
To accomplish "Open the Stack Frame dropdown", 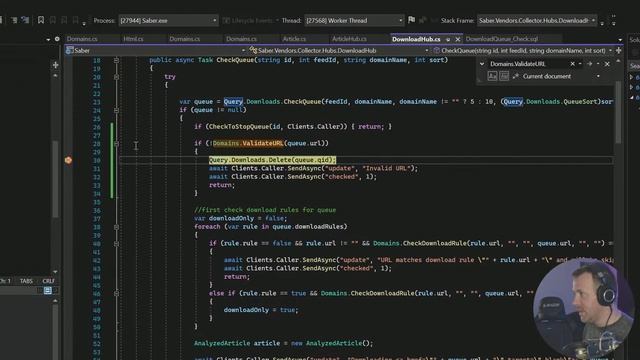I will tap(537, 20).
